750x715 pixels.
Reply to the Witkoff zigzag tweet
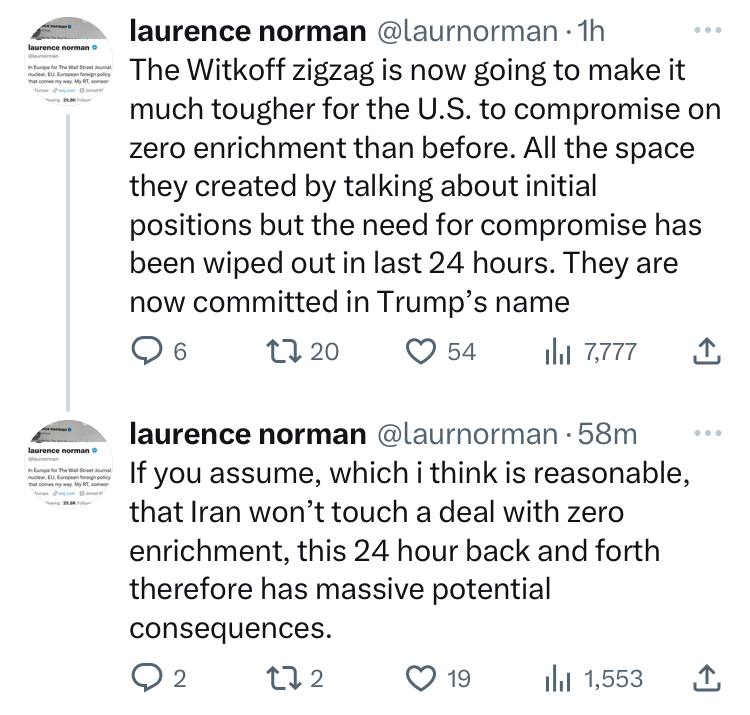(x=147, y=350)
